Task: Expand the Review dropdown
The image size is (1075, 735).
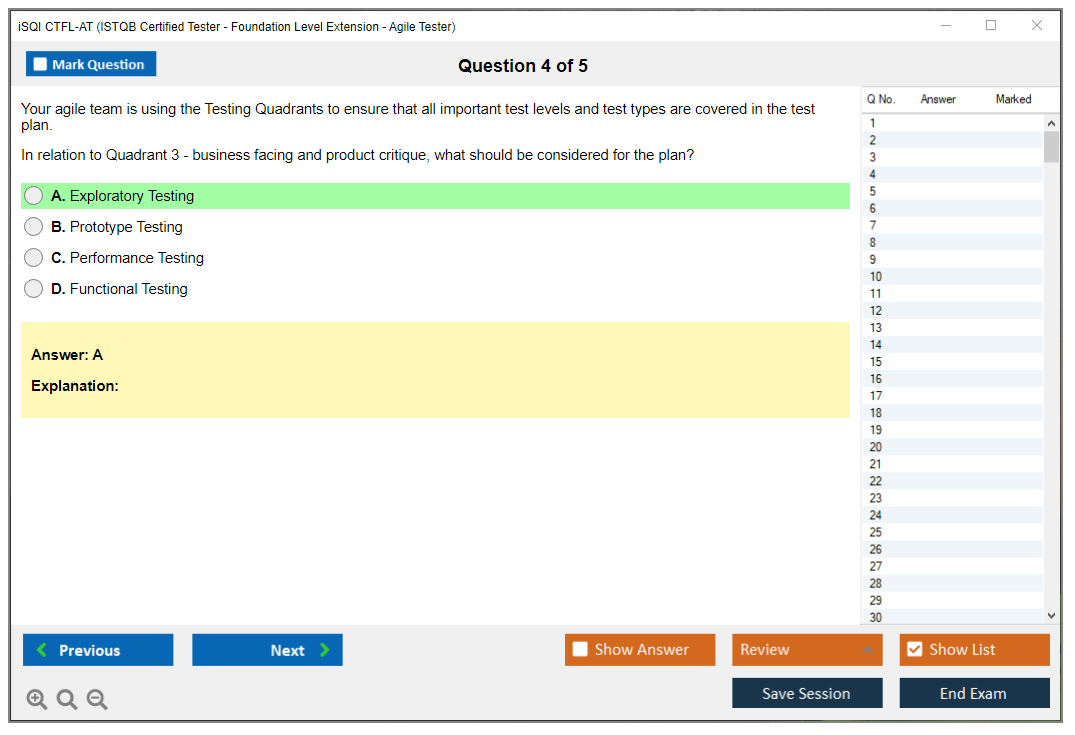Action: click(x=867, y=650)
